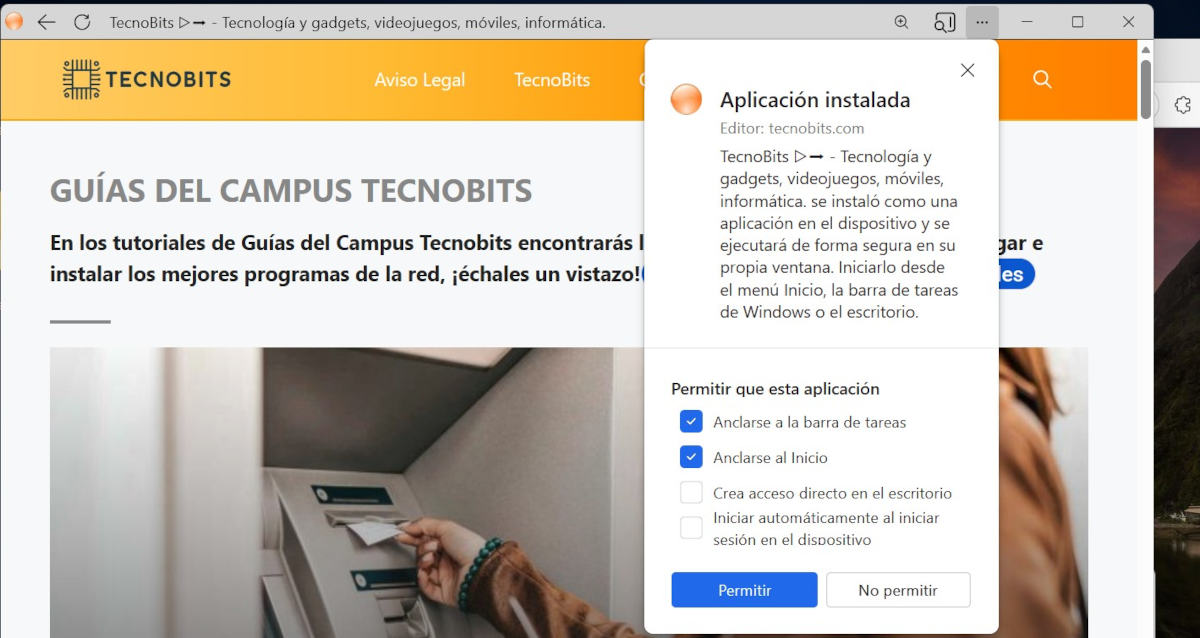Open the TecnoBits menu item

tap(552, 80)
